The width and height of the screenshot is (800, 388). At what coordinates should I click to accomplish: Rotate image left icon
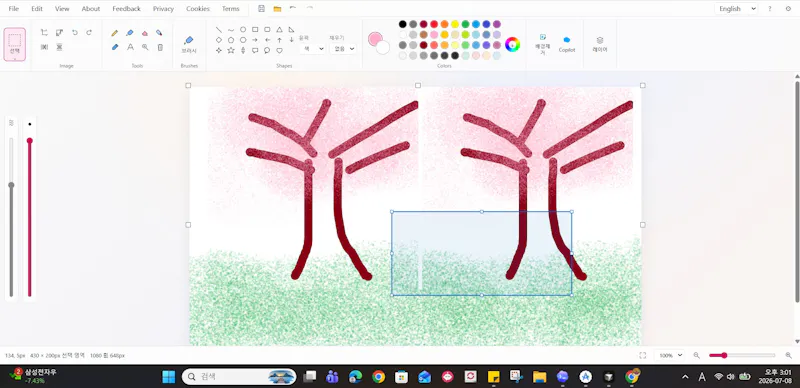pos(74,32)
